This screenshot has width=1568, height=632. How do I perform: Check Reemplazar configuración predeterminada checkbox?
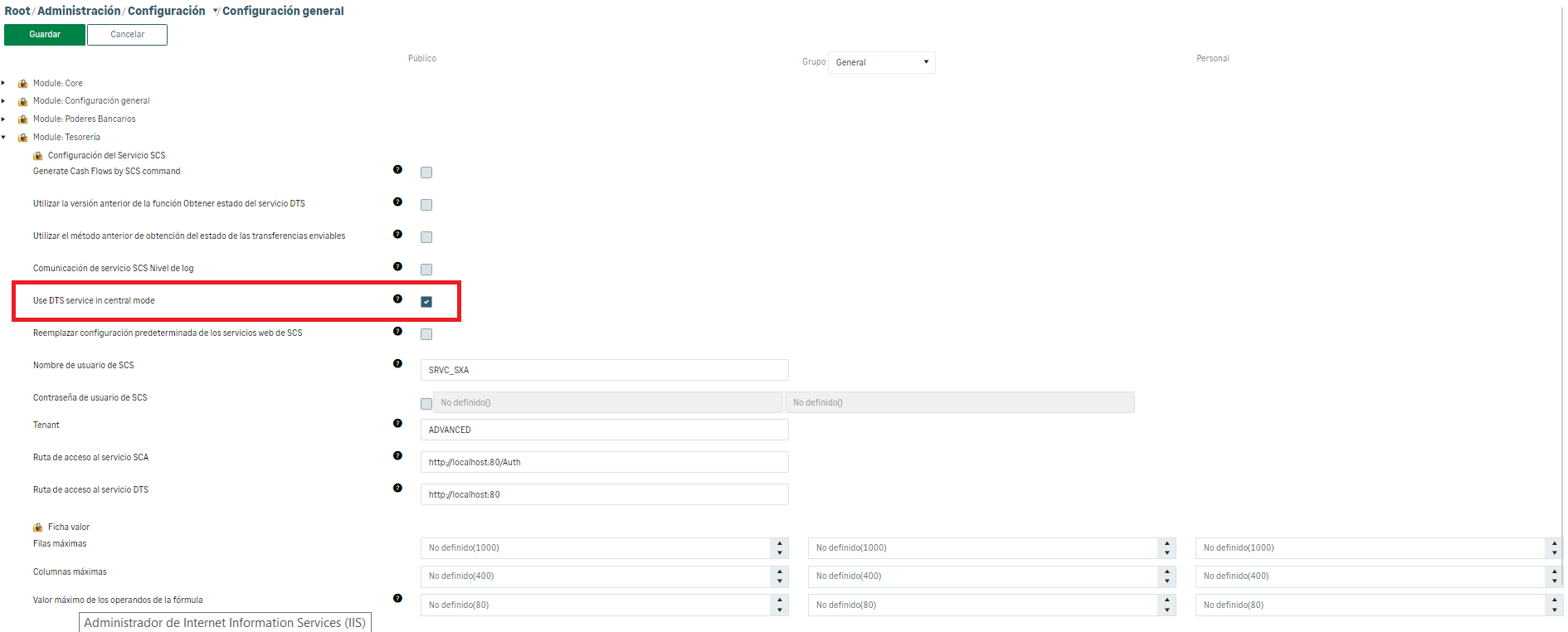(426, 334)
